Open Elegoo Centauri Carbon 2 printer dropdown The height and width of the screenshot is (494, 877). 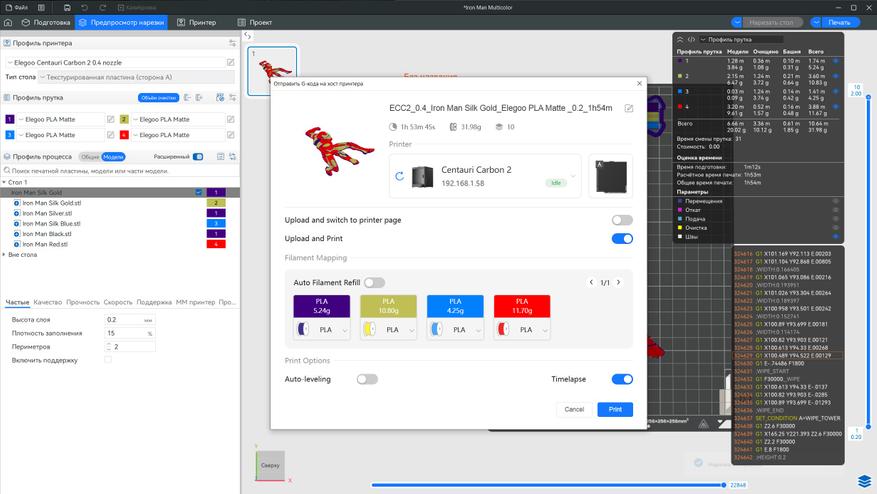pyautogui.click(x=116, y=63)
